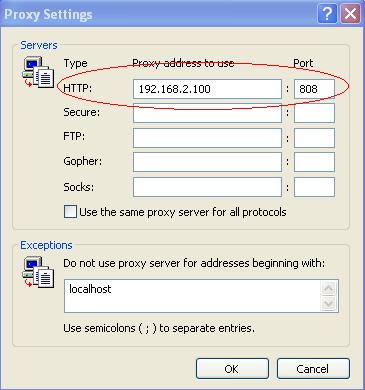Focus the Secure port field

(x=314, y=113)
